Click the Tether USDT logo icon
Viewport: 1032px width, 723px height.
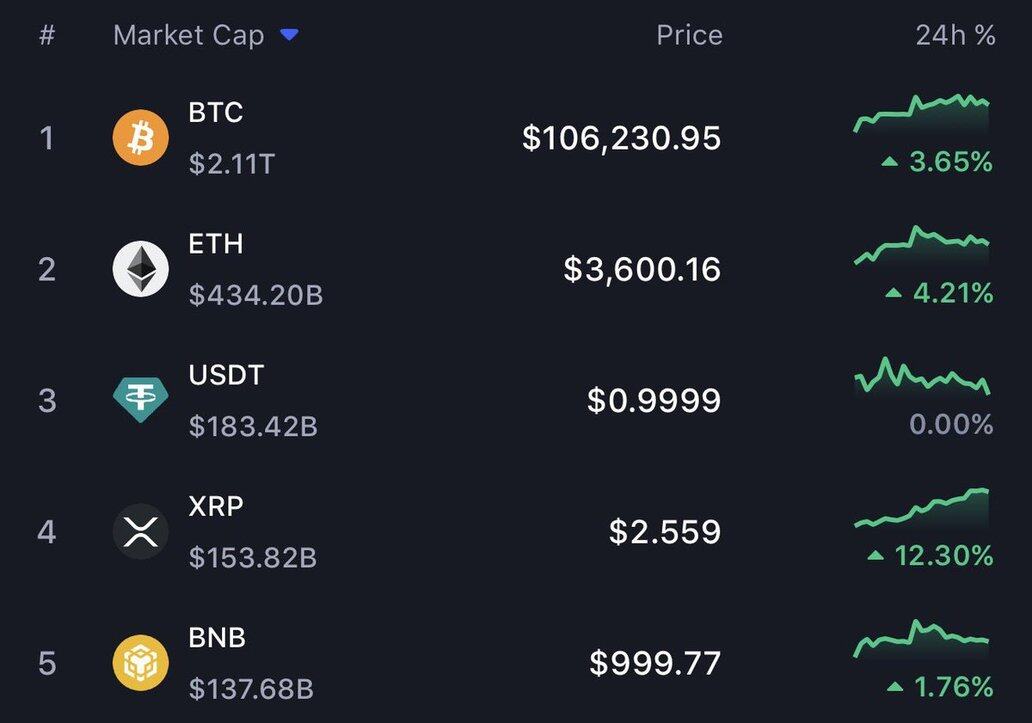coord(140,400)
